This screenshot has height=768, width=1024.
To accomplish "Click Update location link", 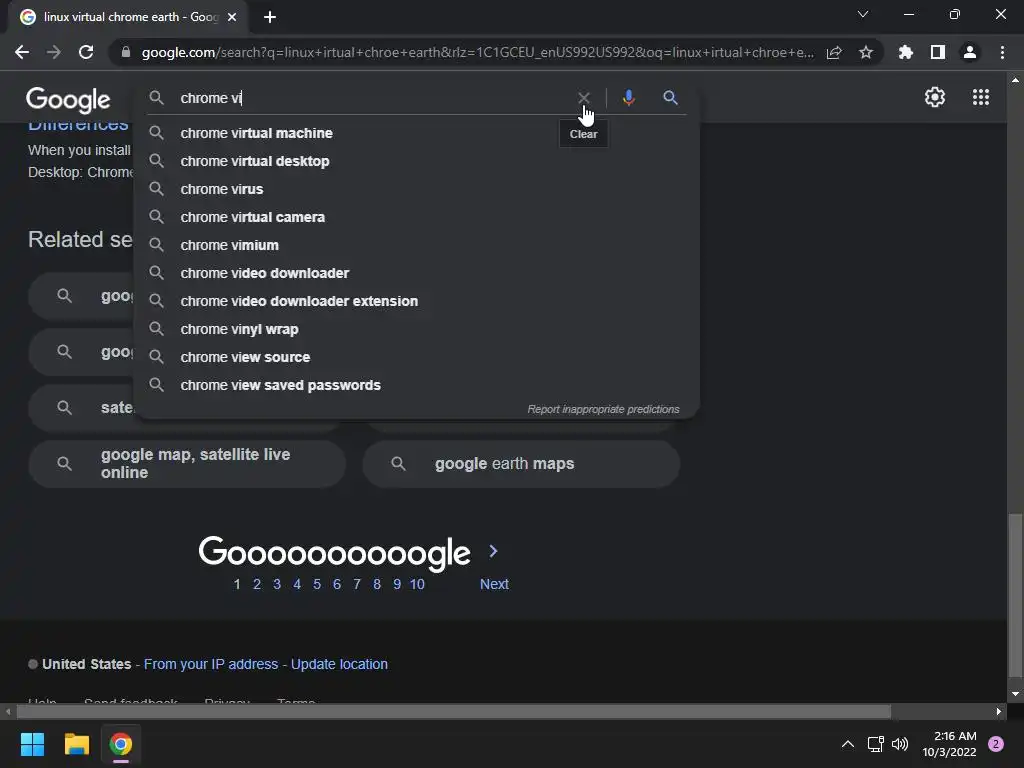I will point(339,664).
